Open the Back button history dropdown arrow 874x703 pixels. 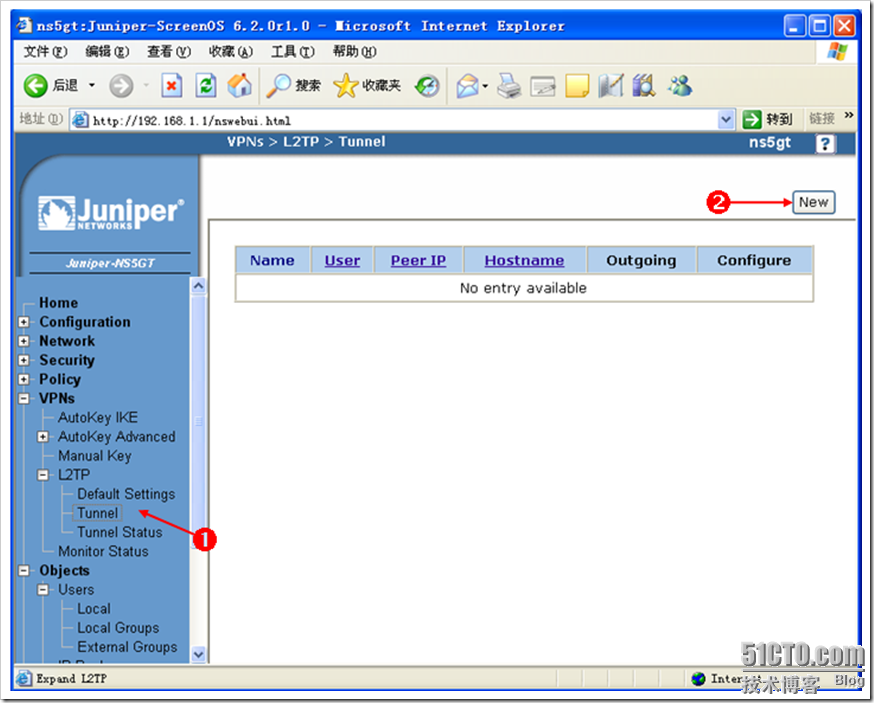[x=92, y=86]
